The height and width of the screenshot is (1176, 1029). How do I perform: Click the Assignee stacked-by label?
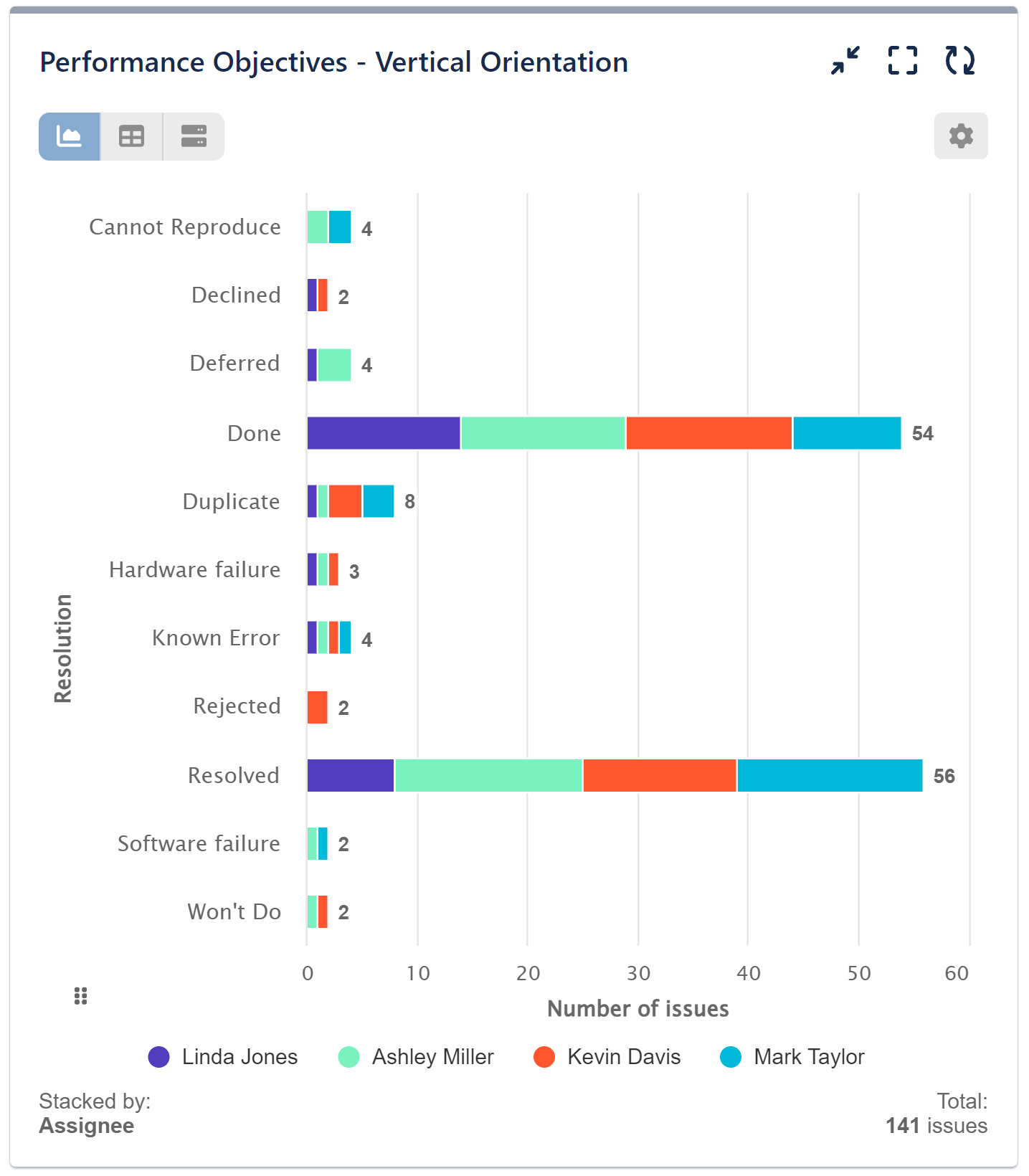[x=86, y=1126]
